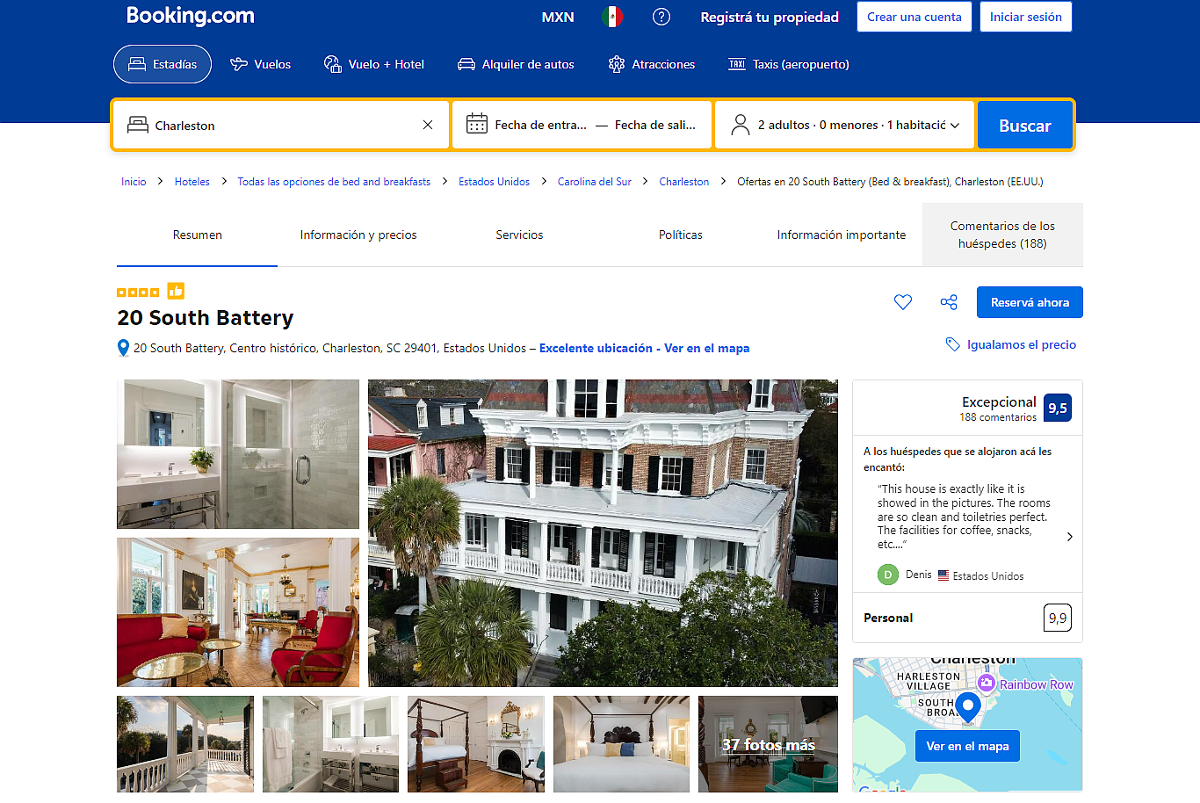Open Excelente ubicación - Ver en el mapa
The height and width of the screenshot is (803, 1200).
click(x=644, y=348)
